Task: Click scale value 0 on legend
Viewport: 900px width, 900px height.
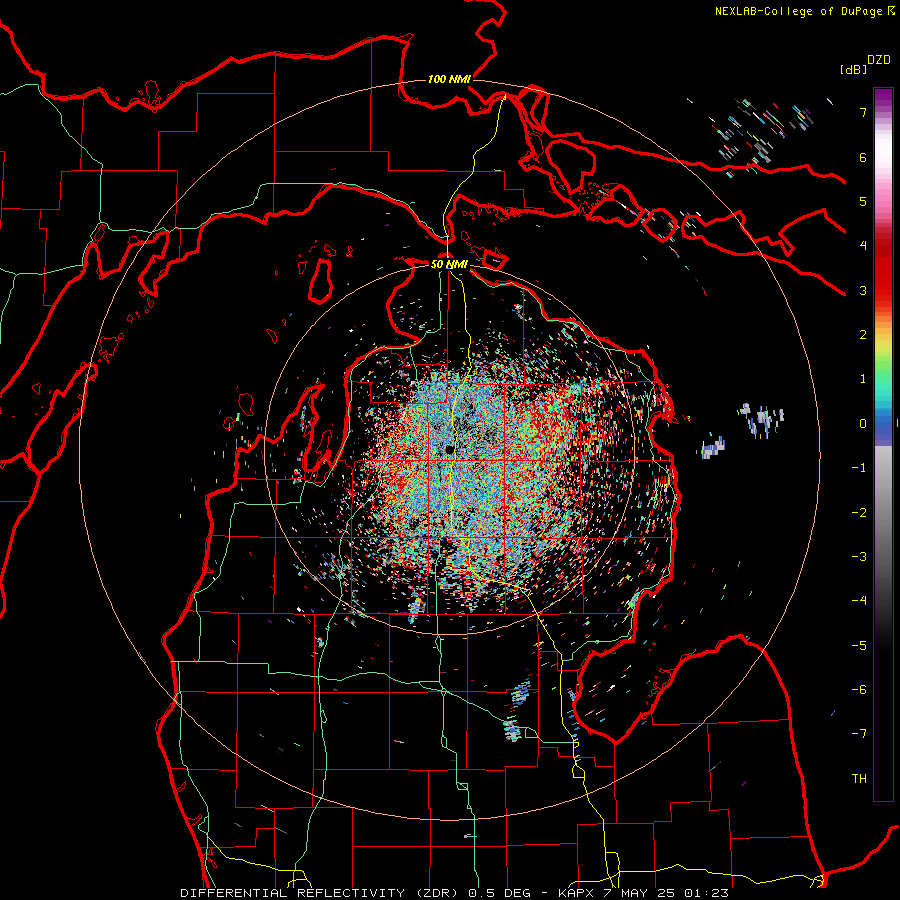Action: (x=863, y=424)
